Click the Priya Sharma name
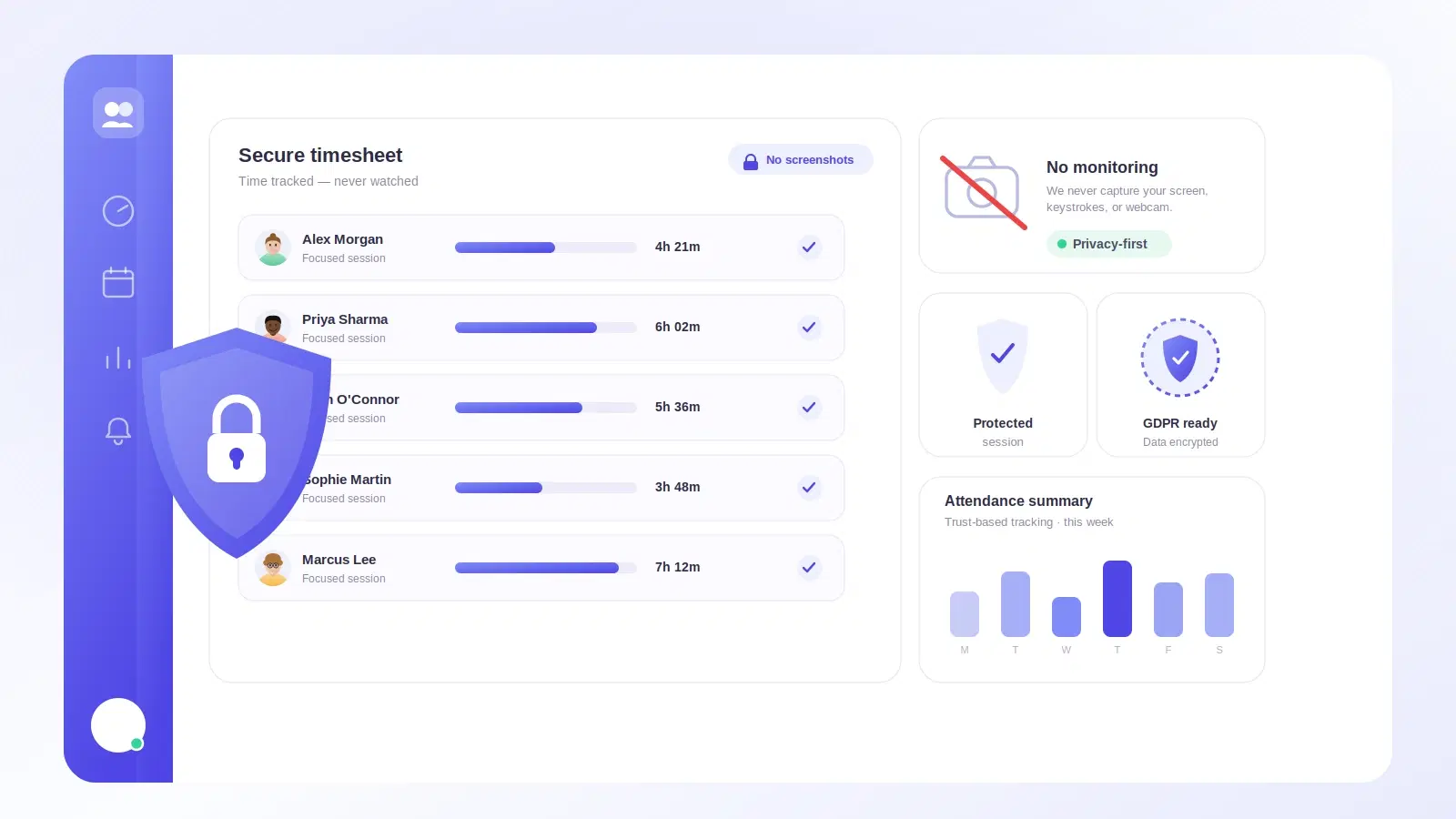Screen dimensions: 1456x819 coord(345,319)
